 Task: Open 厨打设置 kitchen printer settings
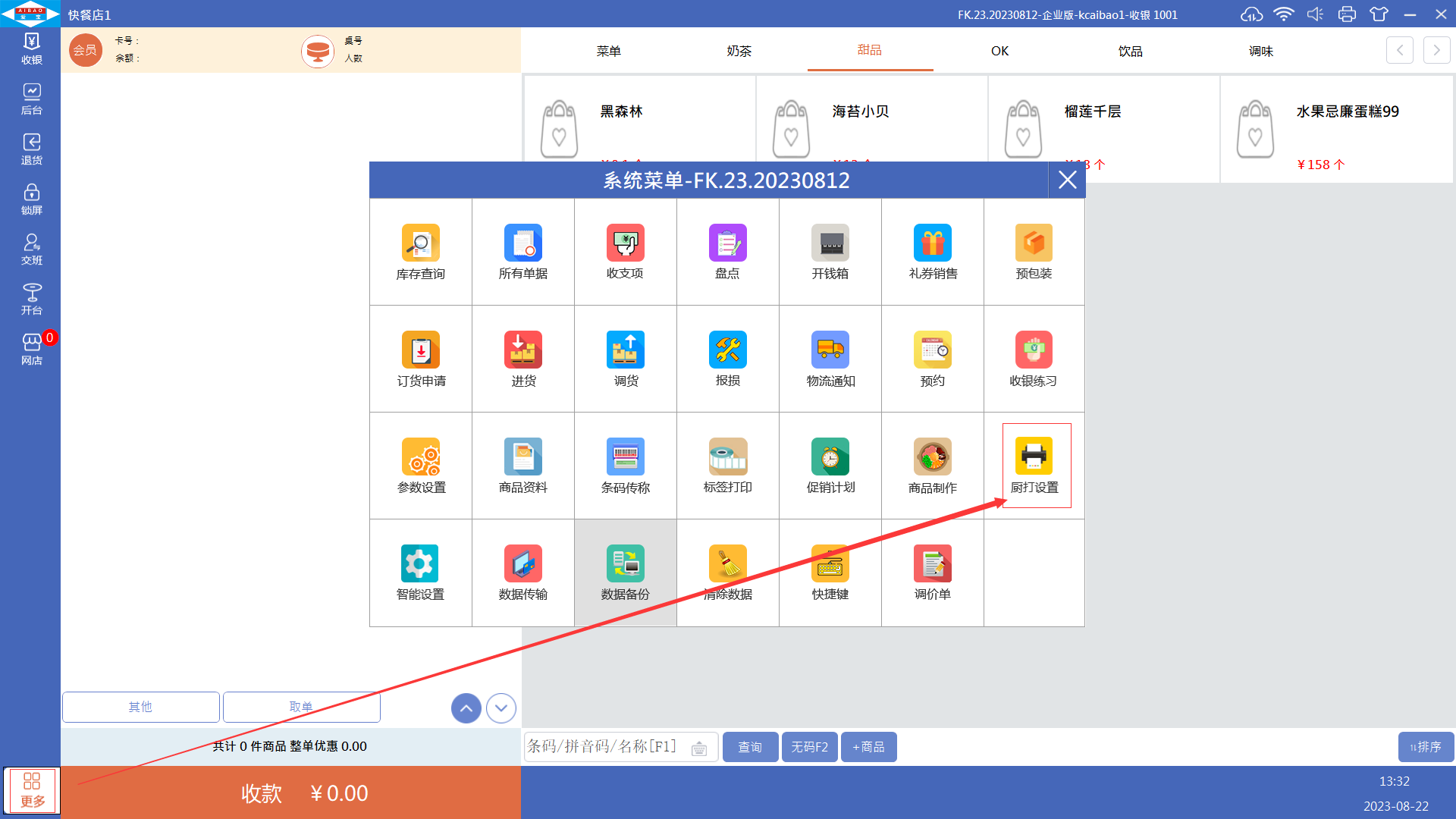tap(1034, 466)
